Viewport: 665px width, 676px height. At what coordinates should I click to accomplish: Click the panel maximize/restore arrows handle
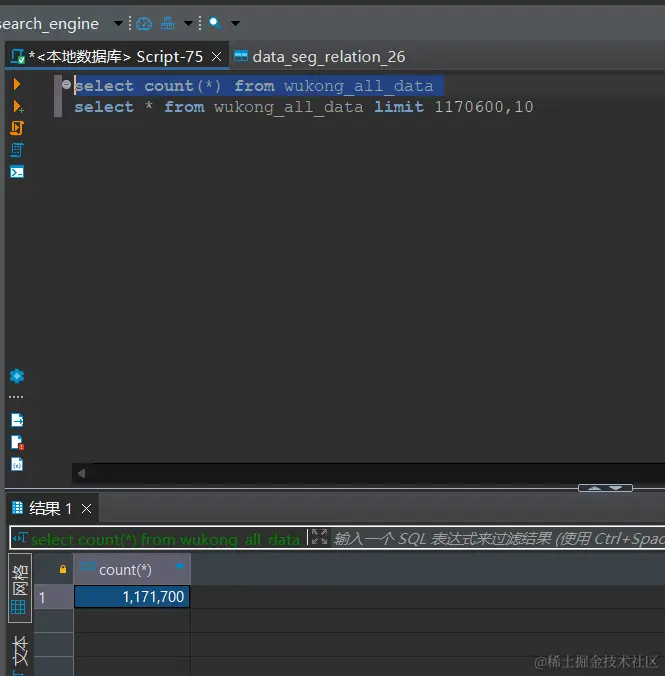pyautogui.click(x=605, y=488)
